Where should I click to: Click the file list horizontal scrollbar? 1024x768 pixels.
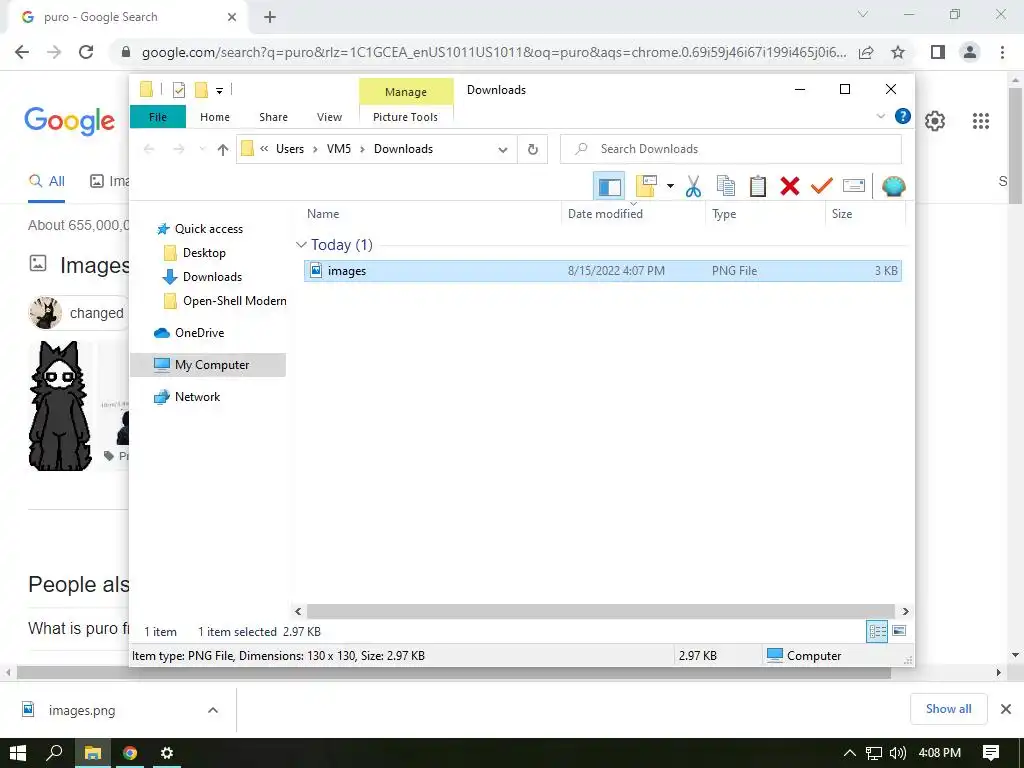(x=600, y=611)
